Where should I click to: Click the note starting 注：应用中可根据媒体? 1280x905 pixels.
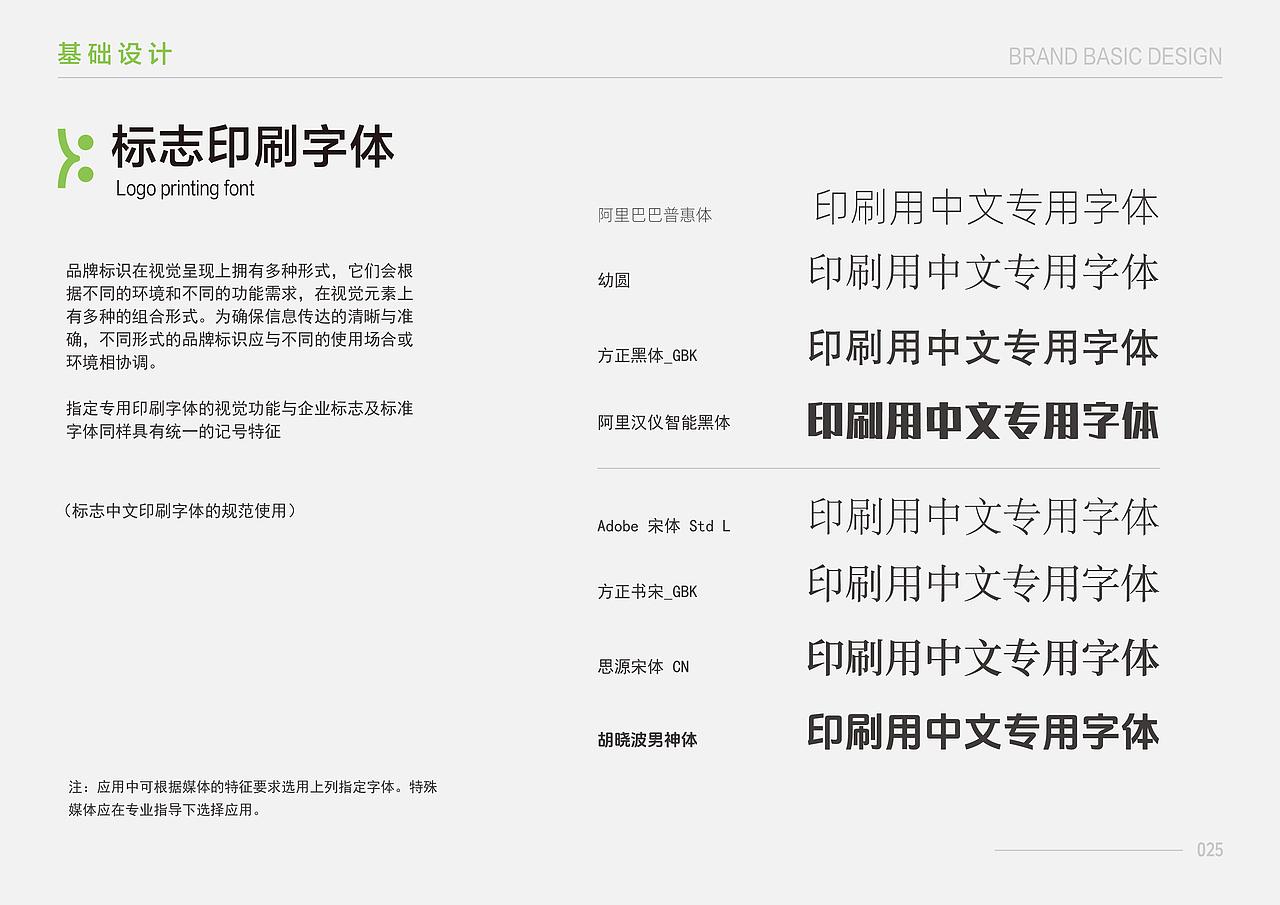(253, 799)
